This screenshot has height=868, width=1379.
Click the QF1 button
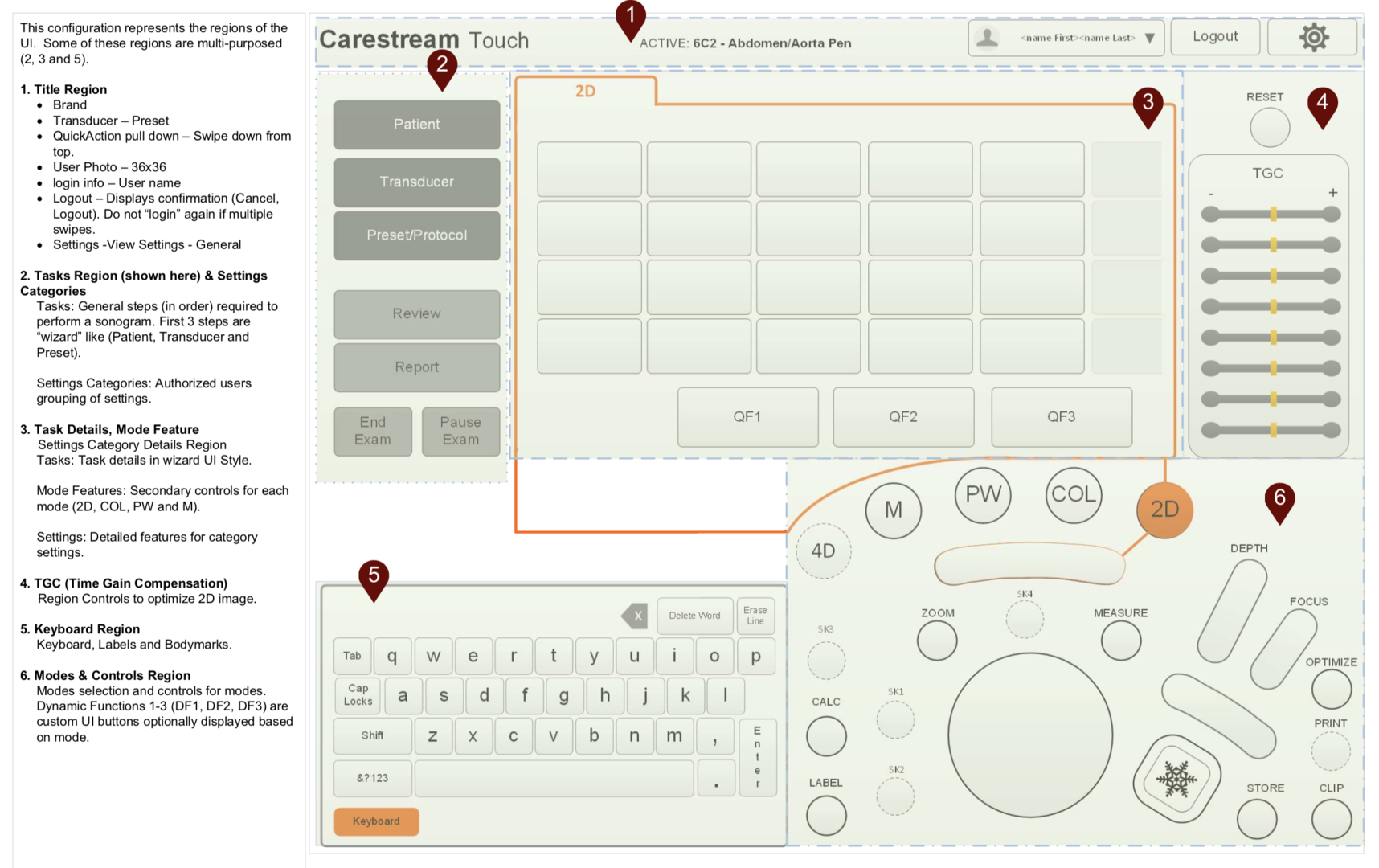point(747,416)
